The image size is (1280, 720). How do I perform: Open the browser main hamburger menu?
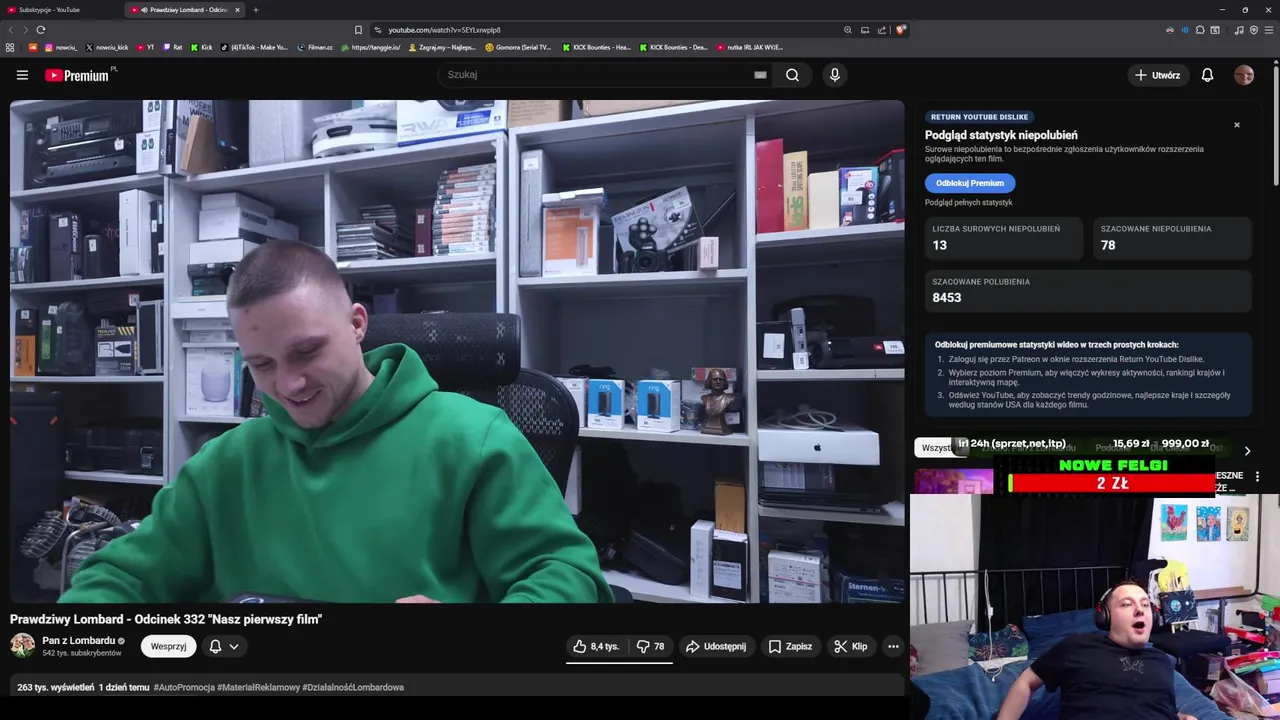coord(1269,30)
